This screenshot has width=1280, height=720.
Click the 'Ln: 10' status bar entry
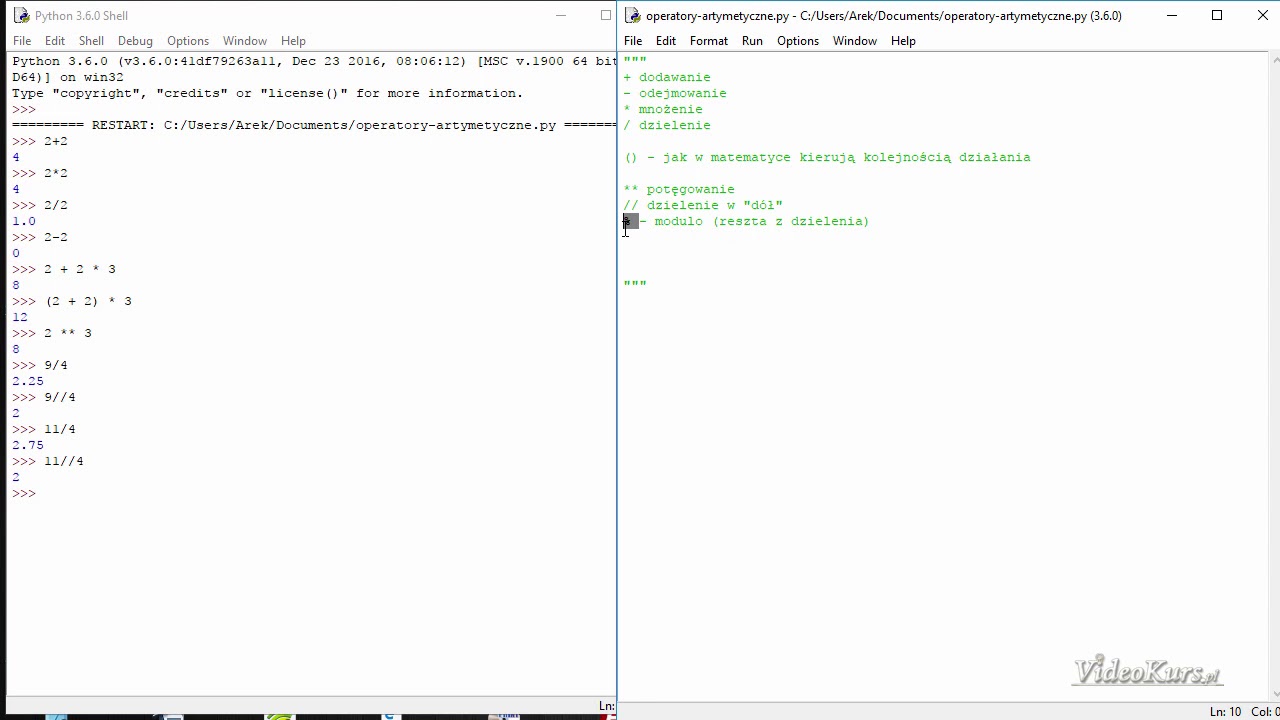point(1225,711)
